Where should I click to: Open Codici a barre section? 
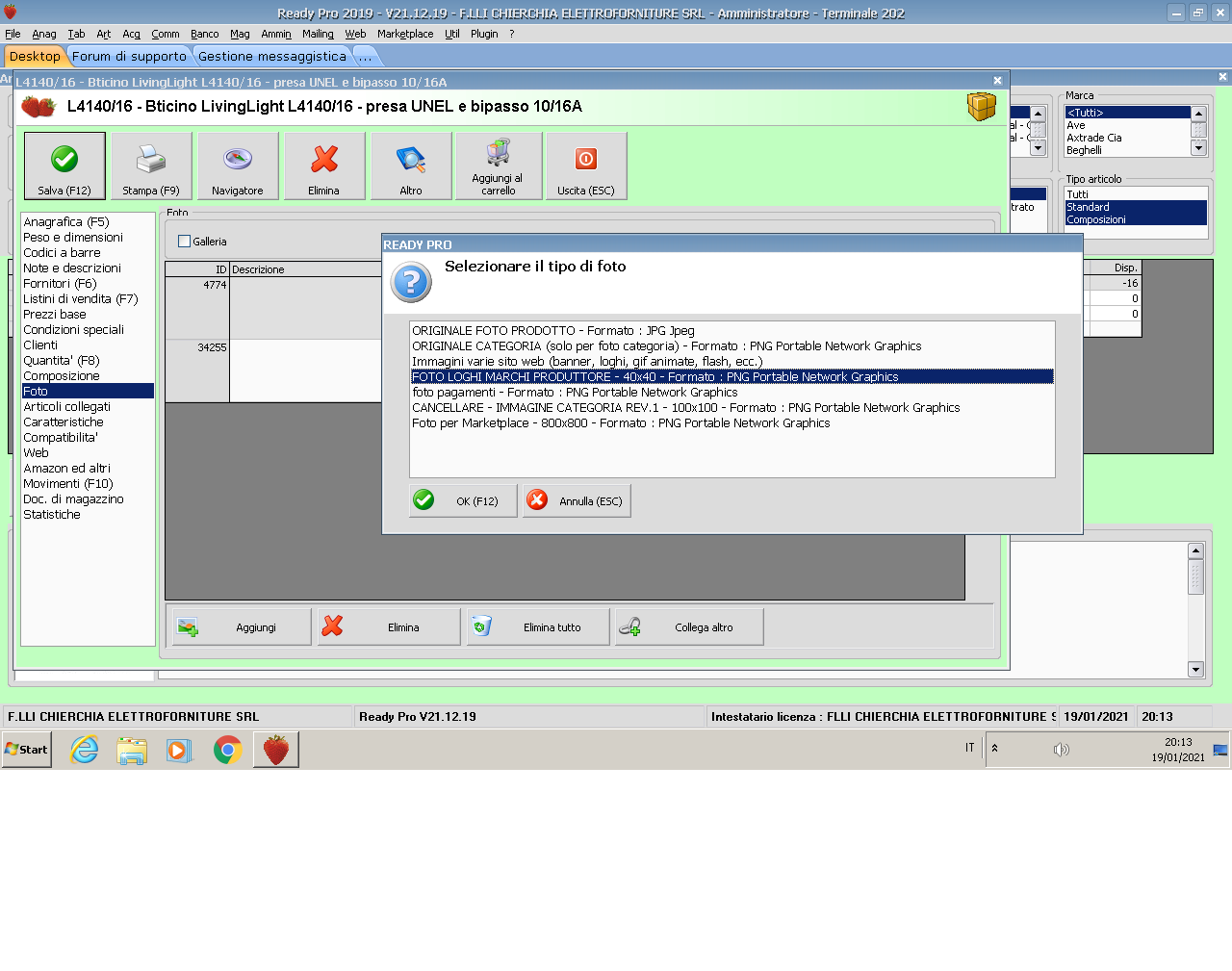88,252
